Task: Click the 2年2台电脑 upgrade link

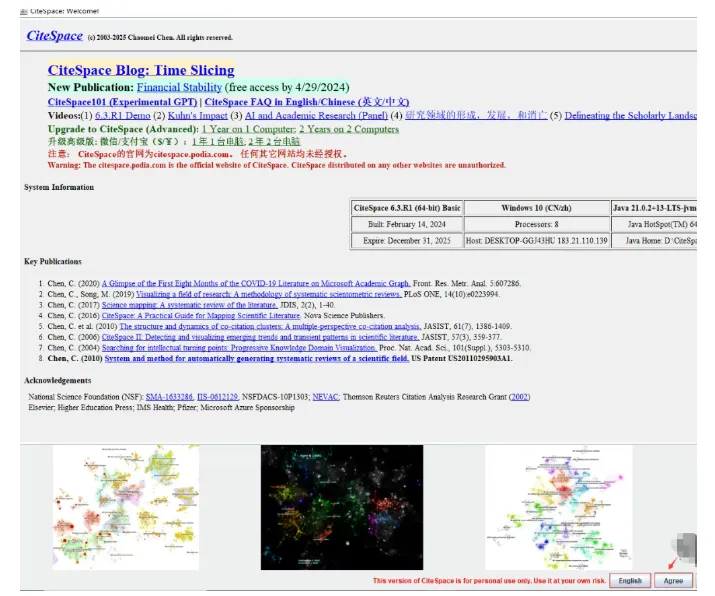Action: point(274,141)
